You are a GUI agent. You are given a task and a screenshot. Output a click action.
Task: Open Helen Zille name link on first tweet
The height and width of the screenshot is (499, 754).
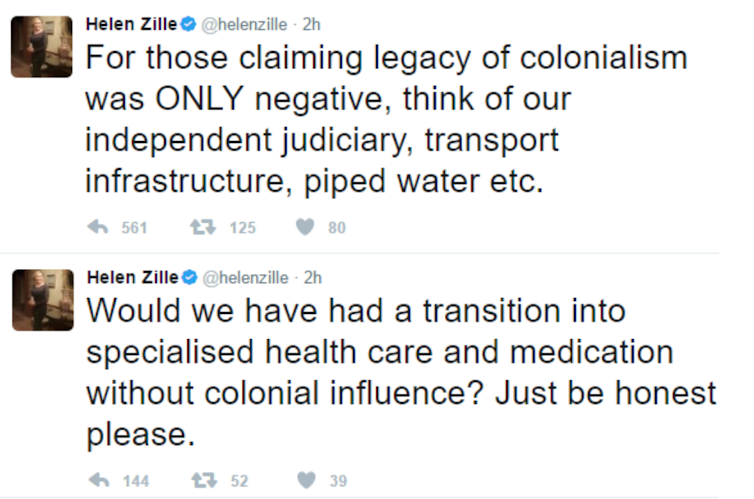(132, 23)
